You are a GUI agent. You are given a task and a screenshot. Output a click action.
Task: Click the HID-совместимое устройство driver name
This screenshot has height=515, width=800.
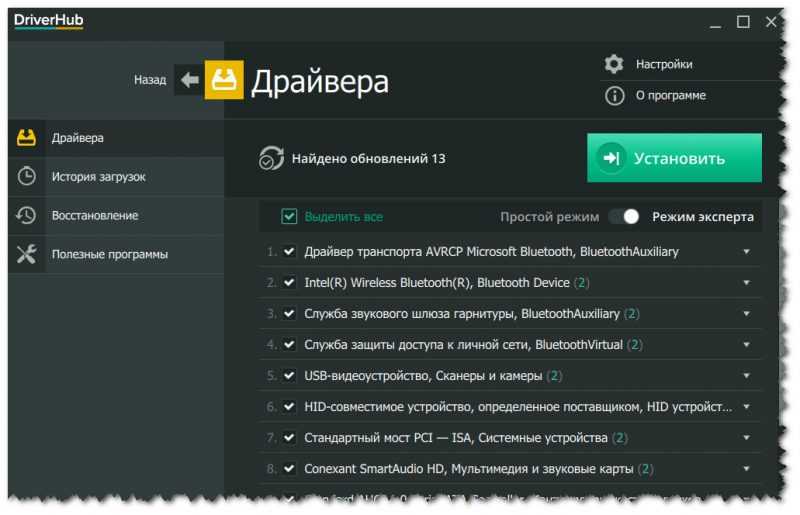[x=518, y=407]
